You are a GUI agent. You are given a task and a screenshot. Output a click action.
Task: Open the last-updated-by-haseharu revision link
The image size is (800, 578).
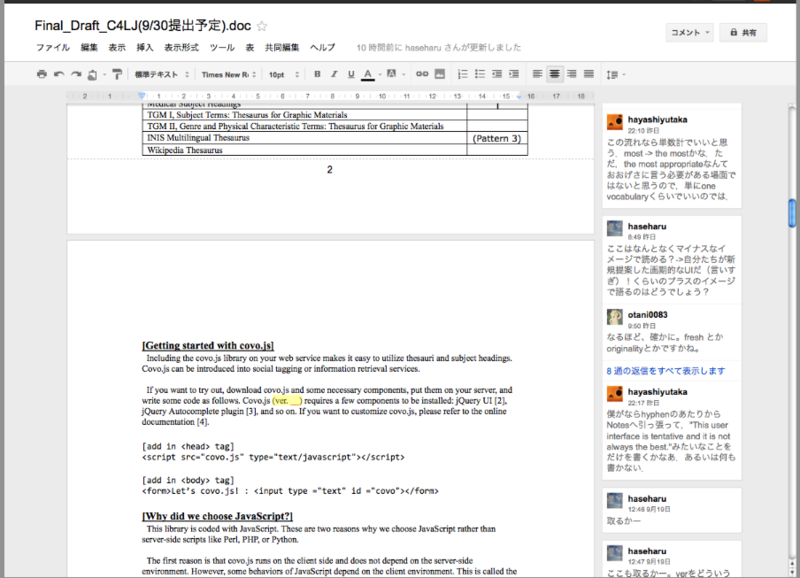439,47
